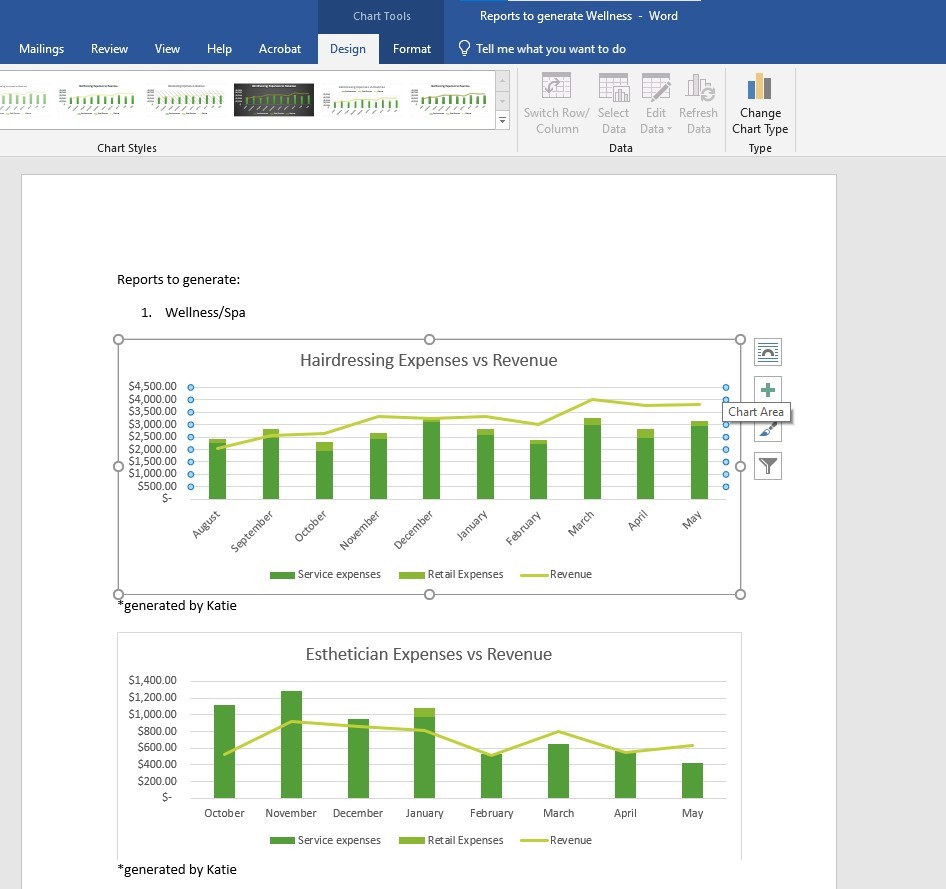Open Chart Elements plus button
The height and width of the screenshot is (889, 946).
coord(767,390)
